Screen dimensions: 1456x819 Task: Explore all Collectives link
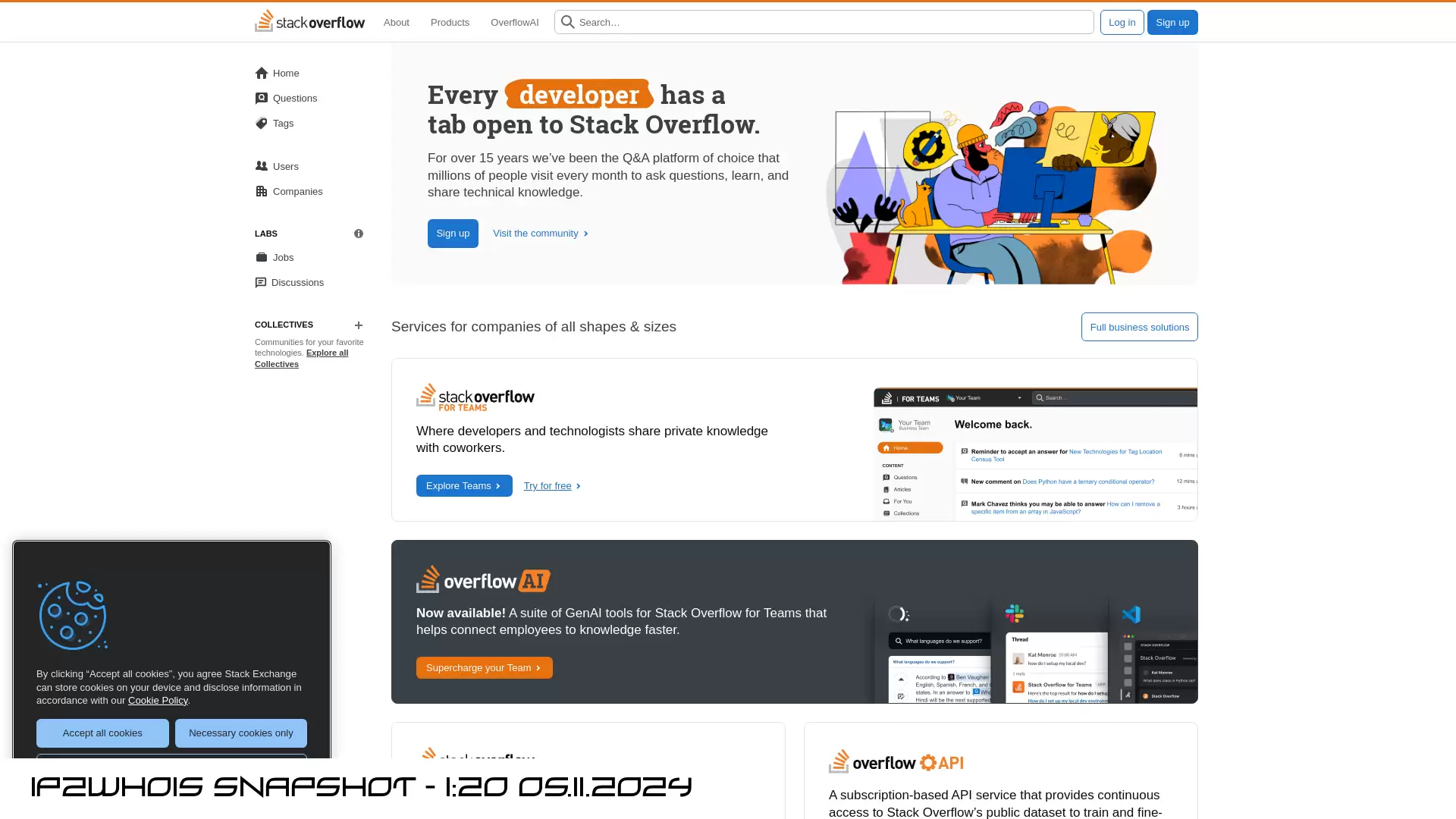click(x=301, y=358)
